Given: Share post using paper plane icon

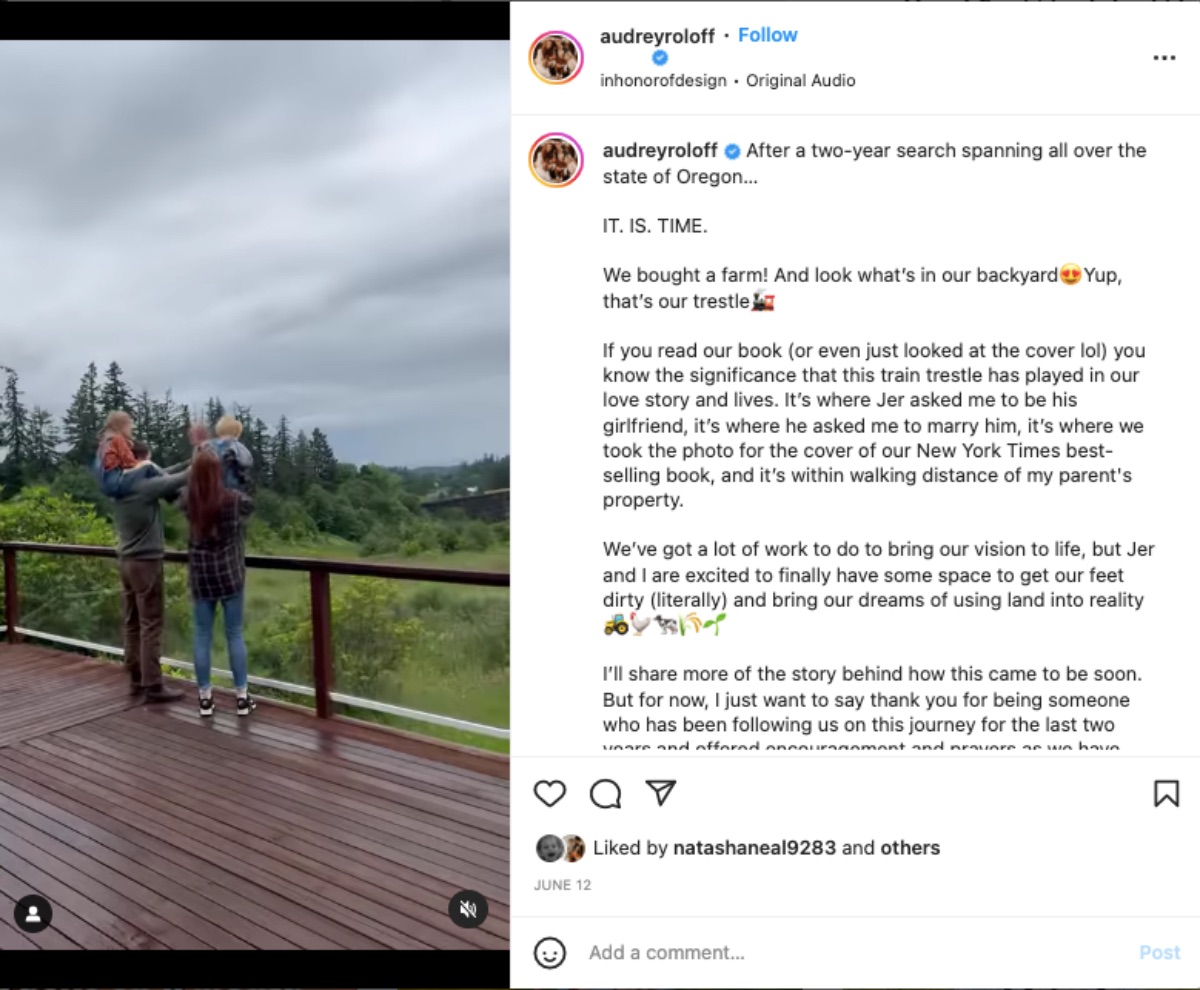Looking at the screenshot, I should point(661,793).
